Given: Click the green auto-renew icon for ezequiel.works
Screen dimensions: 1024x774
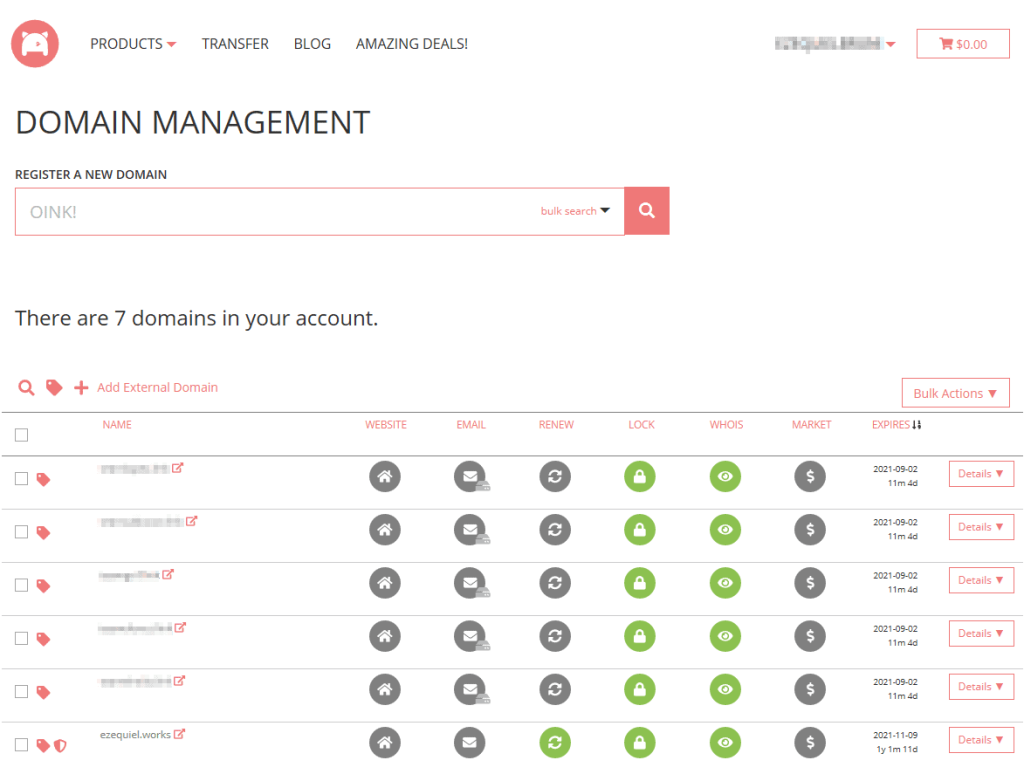Looking at the screenshot, I should pos(555,742).
